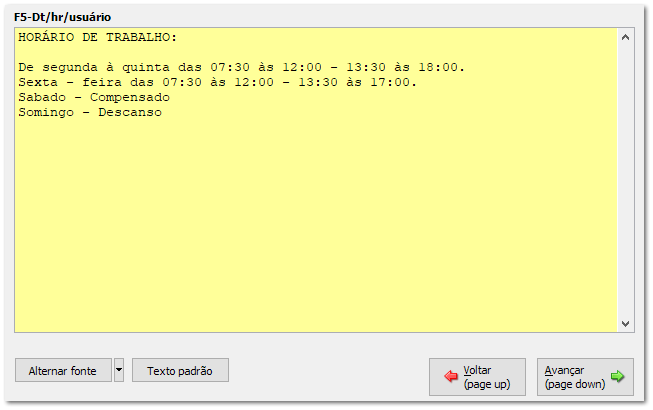This screenshot has height=410, width=653.
Task: Advance with Avançar (page down)
Action: tap(585, 377)
